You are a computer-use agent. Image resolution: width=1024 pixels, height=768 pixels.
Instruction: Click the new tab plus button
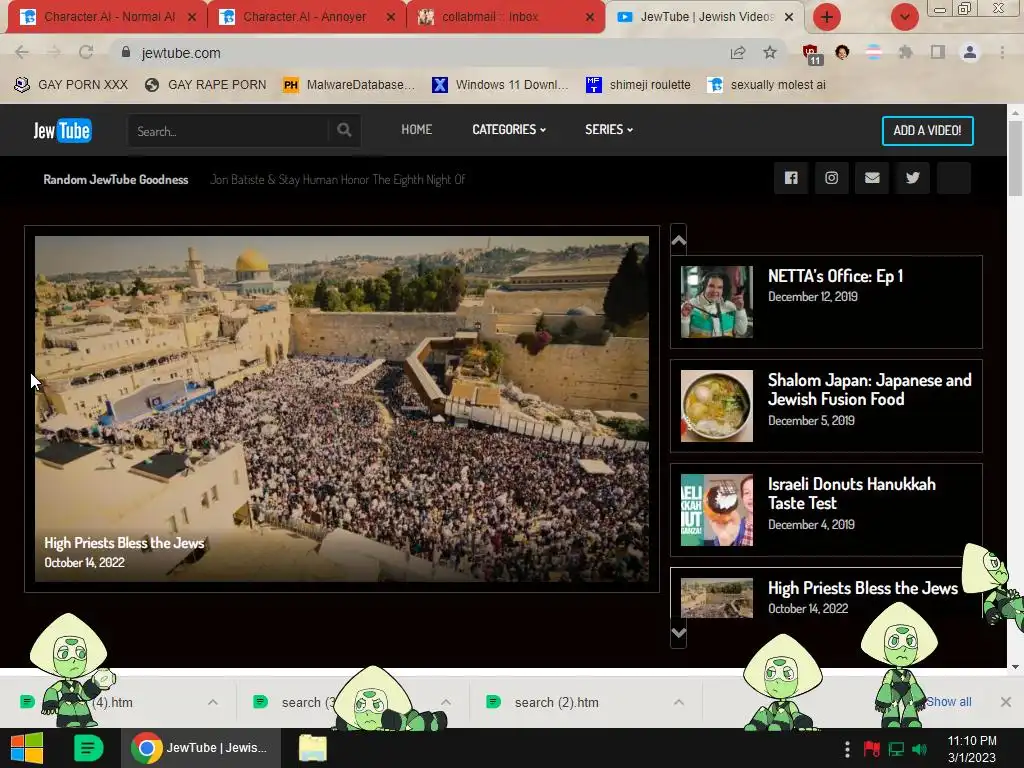827,17
